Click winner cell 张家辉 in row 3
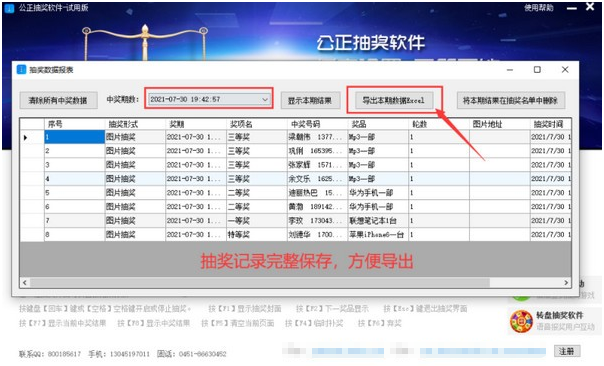This screenshot has width=604, height=366. coord(317,165)
